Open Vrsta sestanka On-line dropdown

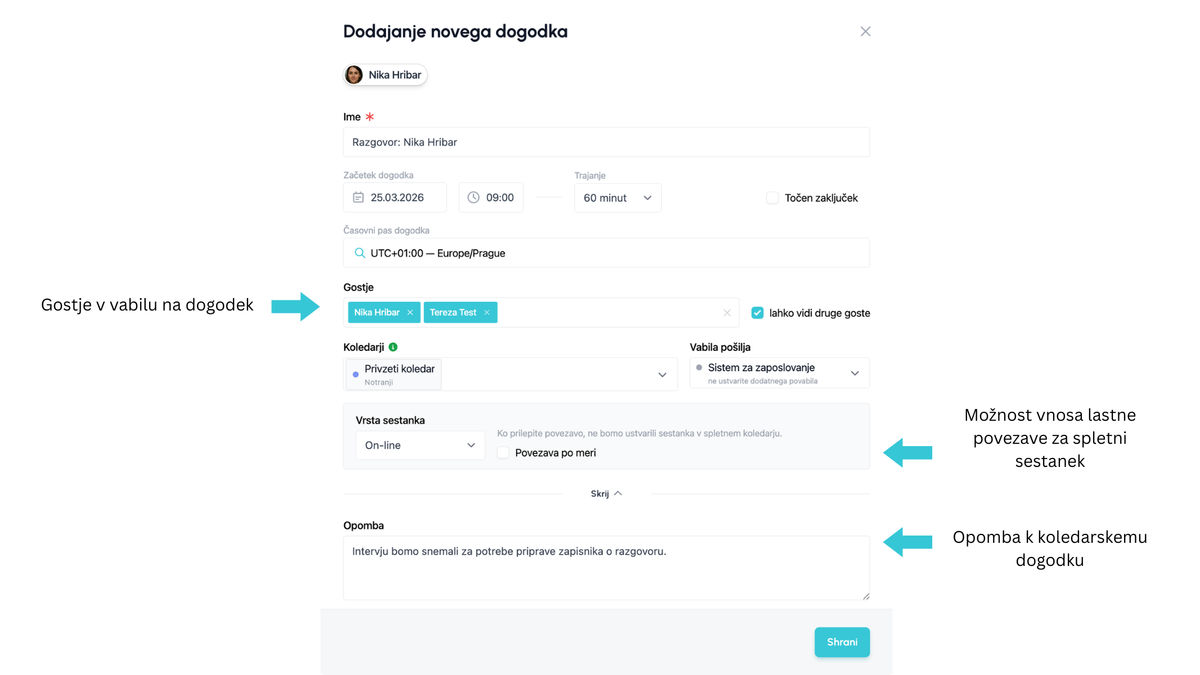click(420, 445)
